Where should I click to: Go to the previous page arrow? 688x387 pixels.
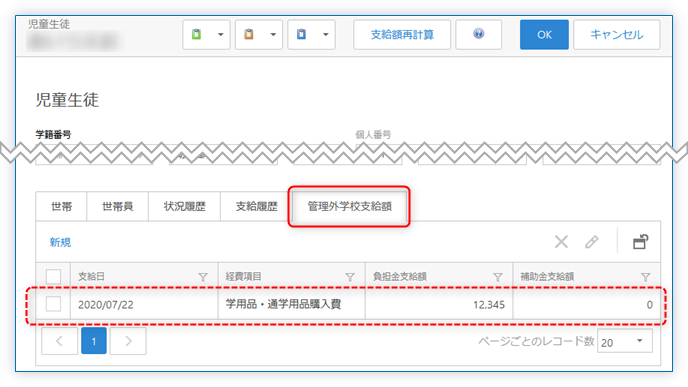[x=60, y=341]
